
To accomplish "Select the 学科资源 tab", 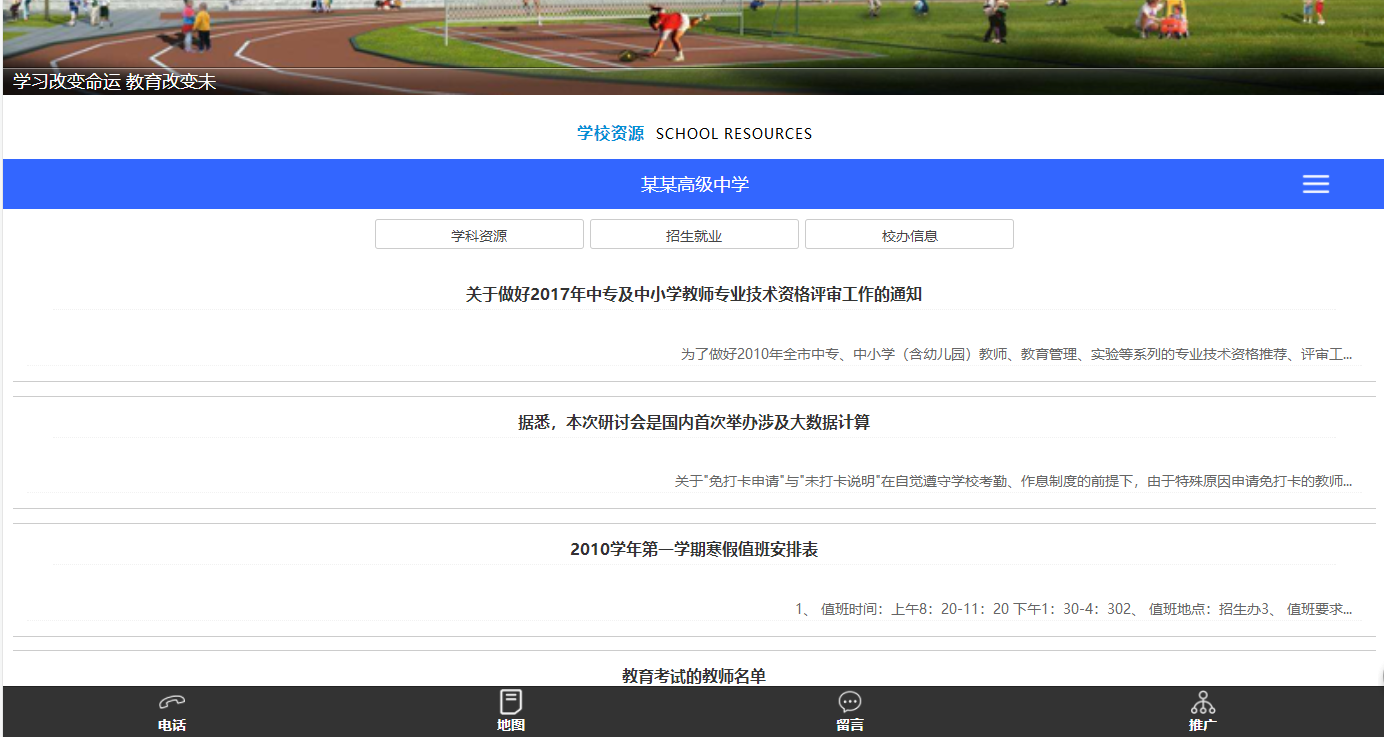I will click(x=479, y=235).
